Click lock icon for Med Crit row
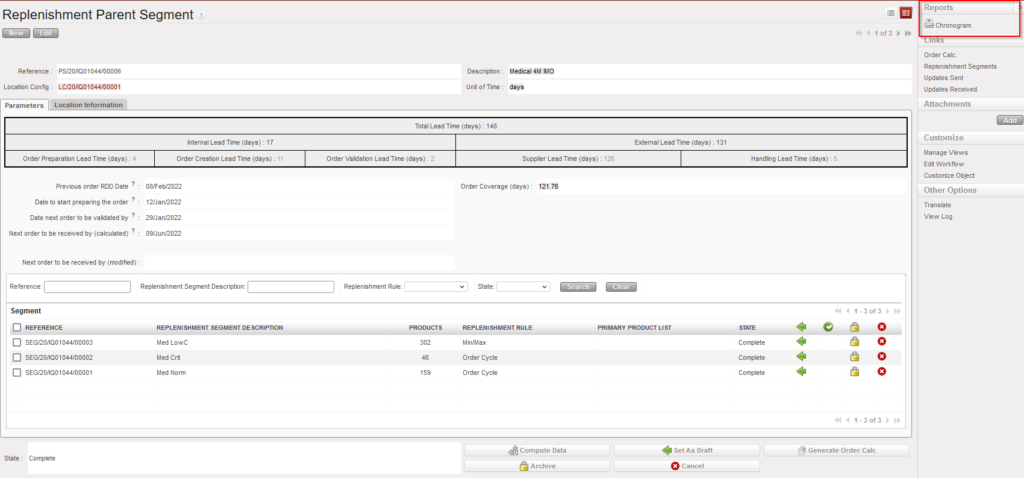 click(x=854, y=357)
